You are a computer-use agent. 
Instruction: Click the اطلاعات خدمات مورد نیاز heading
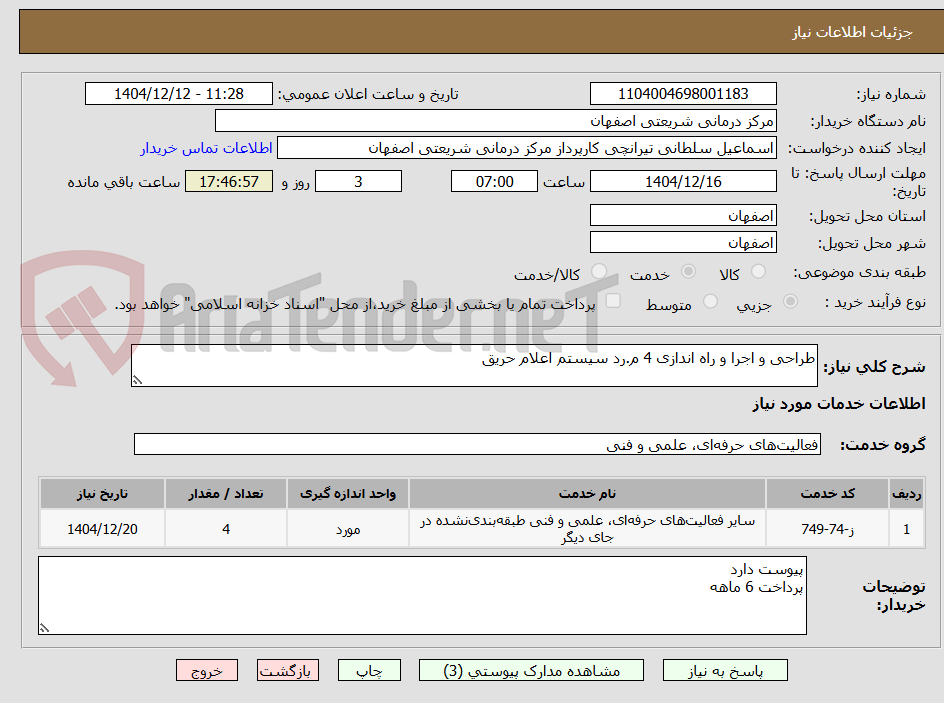coord(839,403)
